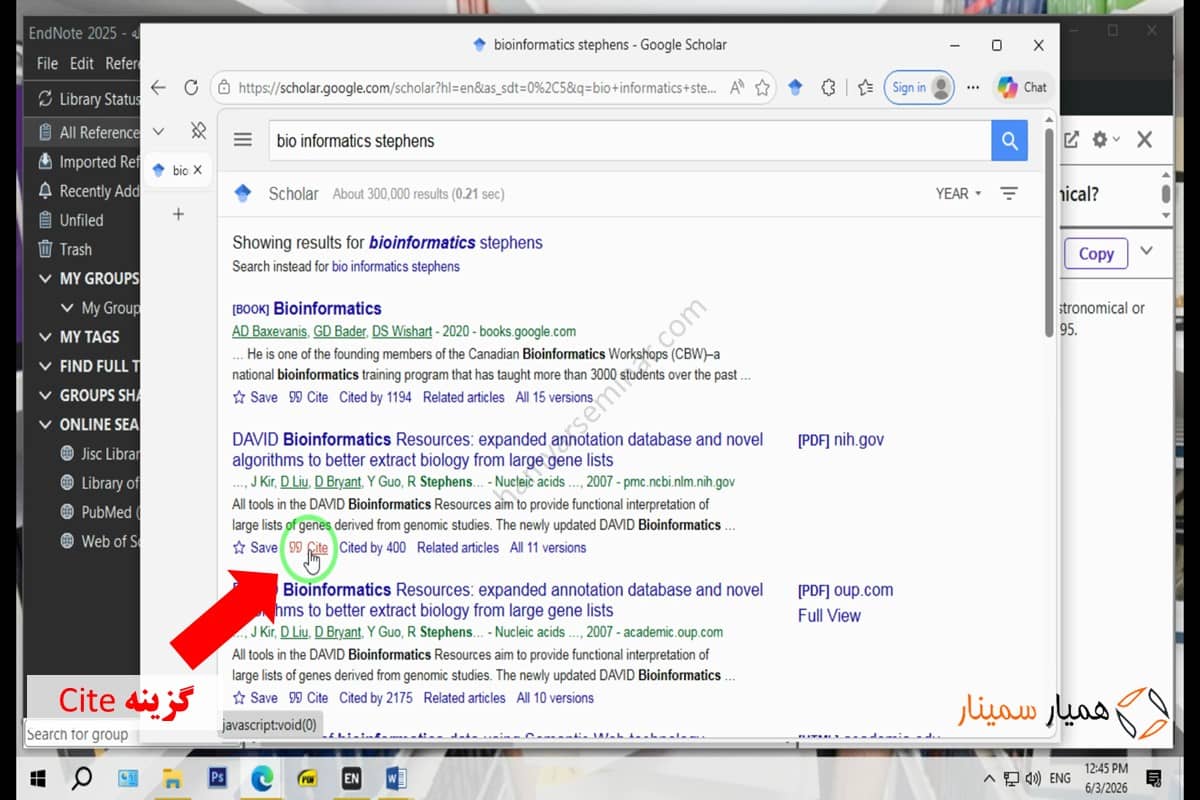The image size is (1200, 800).
Task: Click the browser Back arrow
Action: click(158, 88)
